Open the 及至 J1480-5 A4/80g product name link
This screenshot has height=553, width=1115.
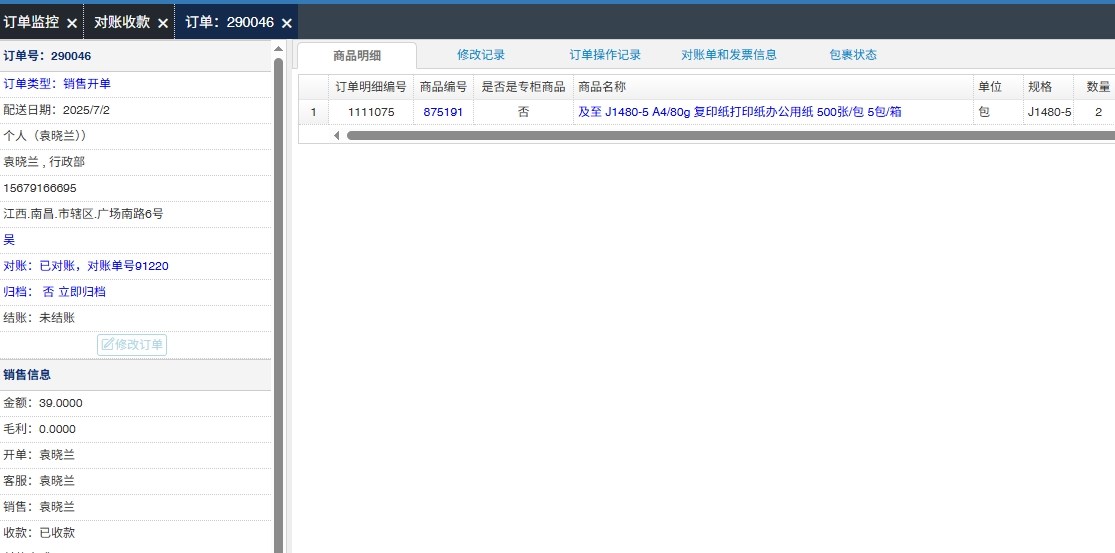click(740, 112)
